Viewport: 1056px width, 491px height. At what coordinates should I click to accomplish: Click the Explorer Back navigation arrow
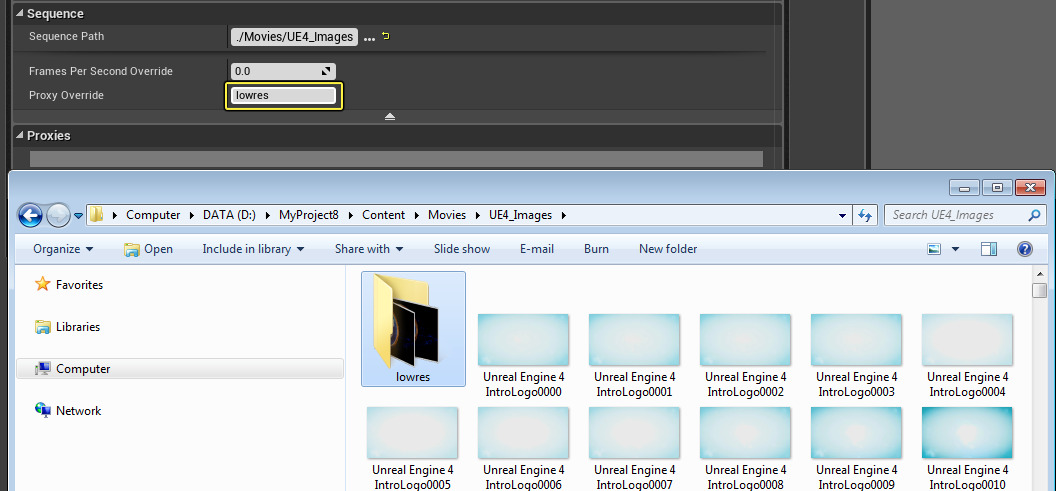30,215
